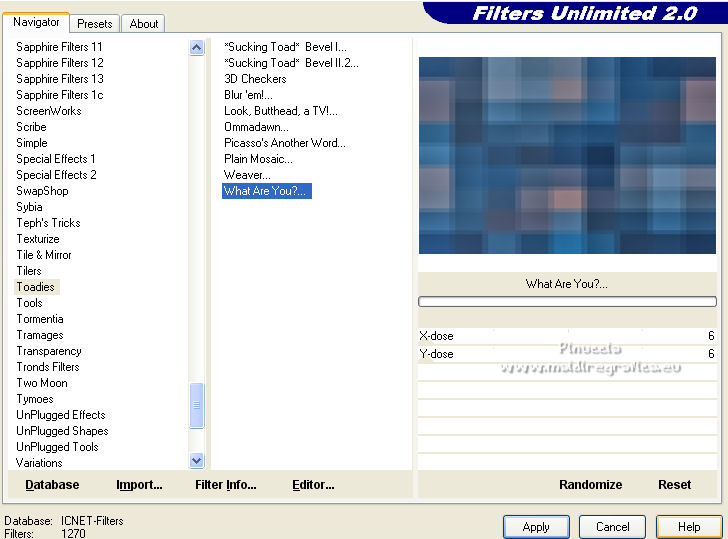The width and height of the screenshot is (728, 539).
Task: Select Look, Butthead, a TV! filter
Action: pos(280,111)
